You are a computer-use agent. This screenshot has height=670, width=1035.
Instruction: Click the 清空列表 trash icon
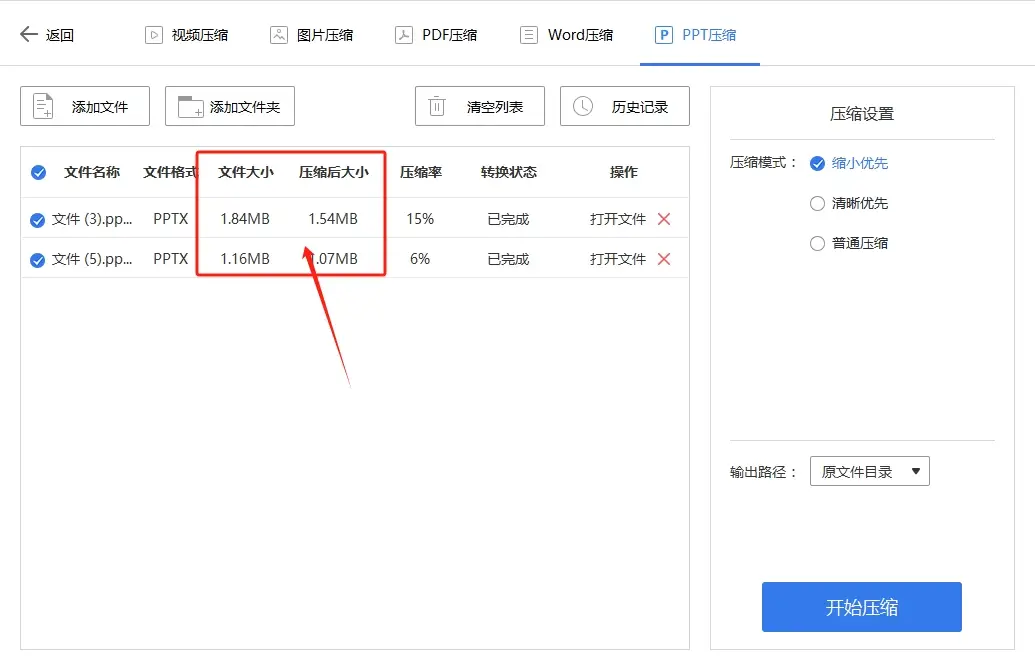point(437,105)
